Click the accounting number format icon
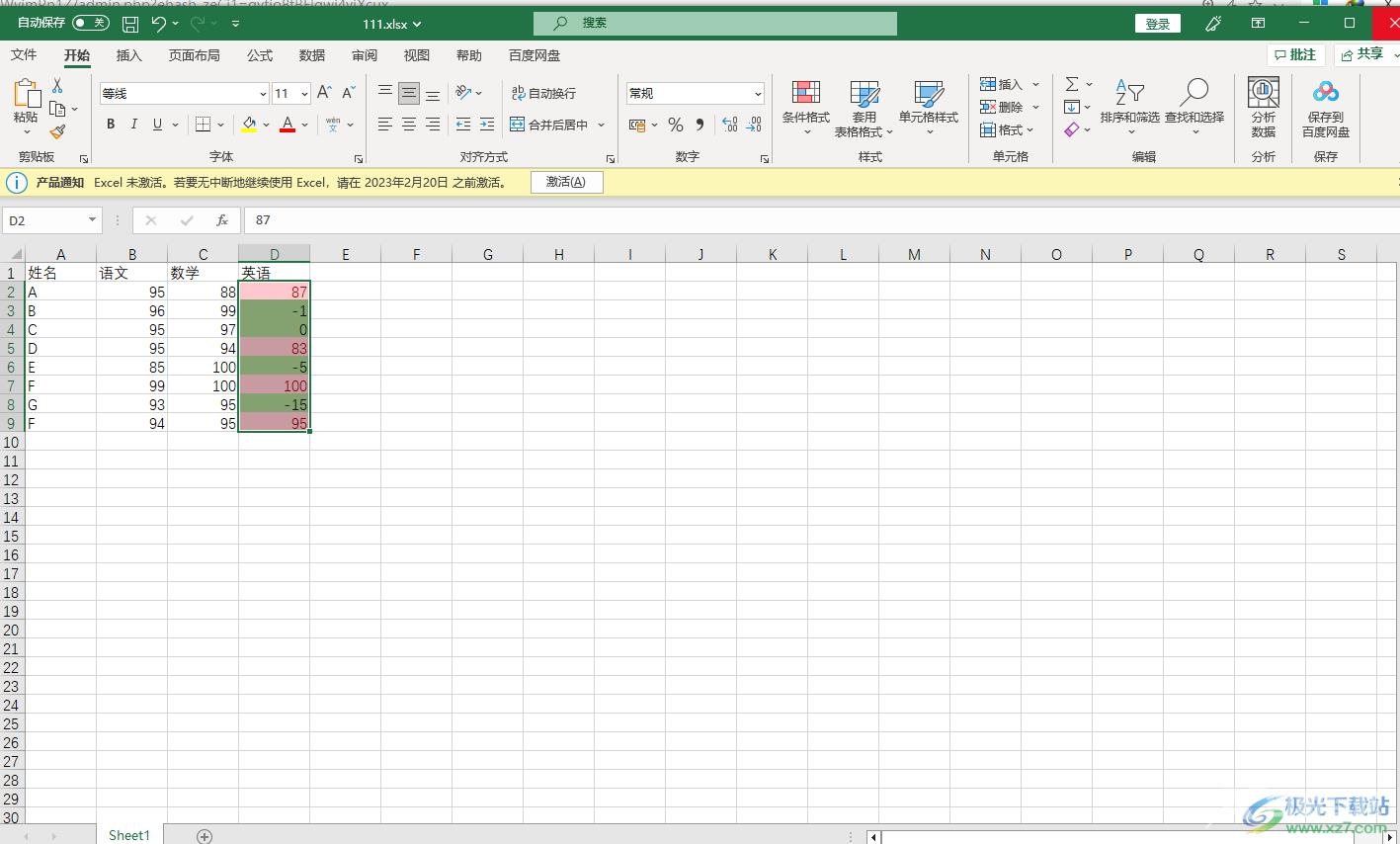 tap(637, 125)
